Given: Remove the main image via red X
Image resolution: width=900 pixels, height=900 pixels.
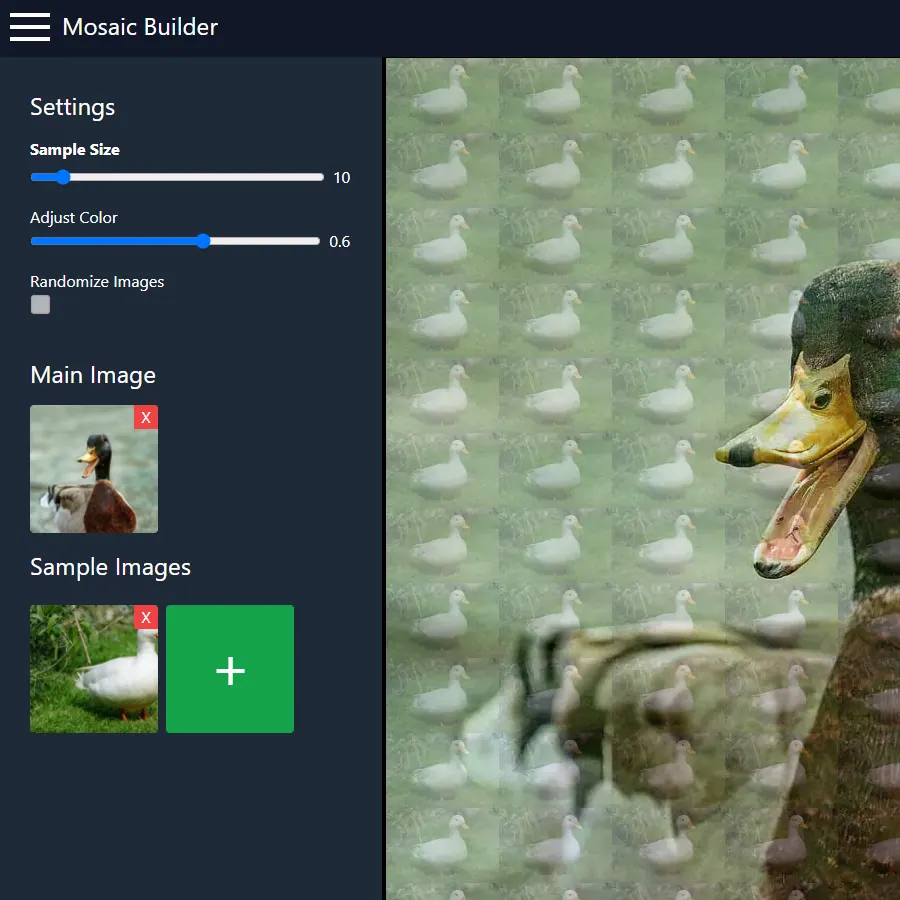Looking at the screenshot, I should pyautogui.click(x=146, y=417).
